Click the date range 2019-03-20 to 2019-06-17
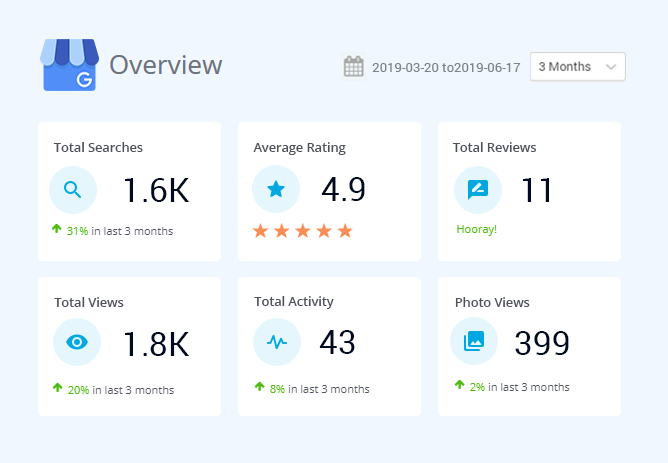This screenshot has width=668, height=463. [x=446, y=67]
